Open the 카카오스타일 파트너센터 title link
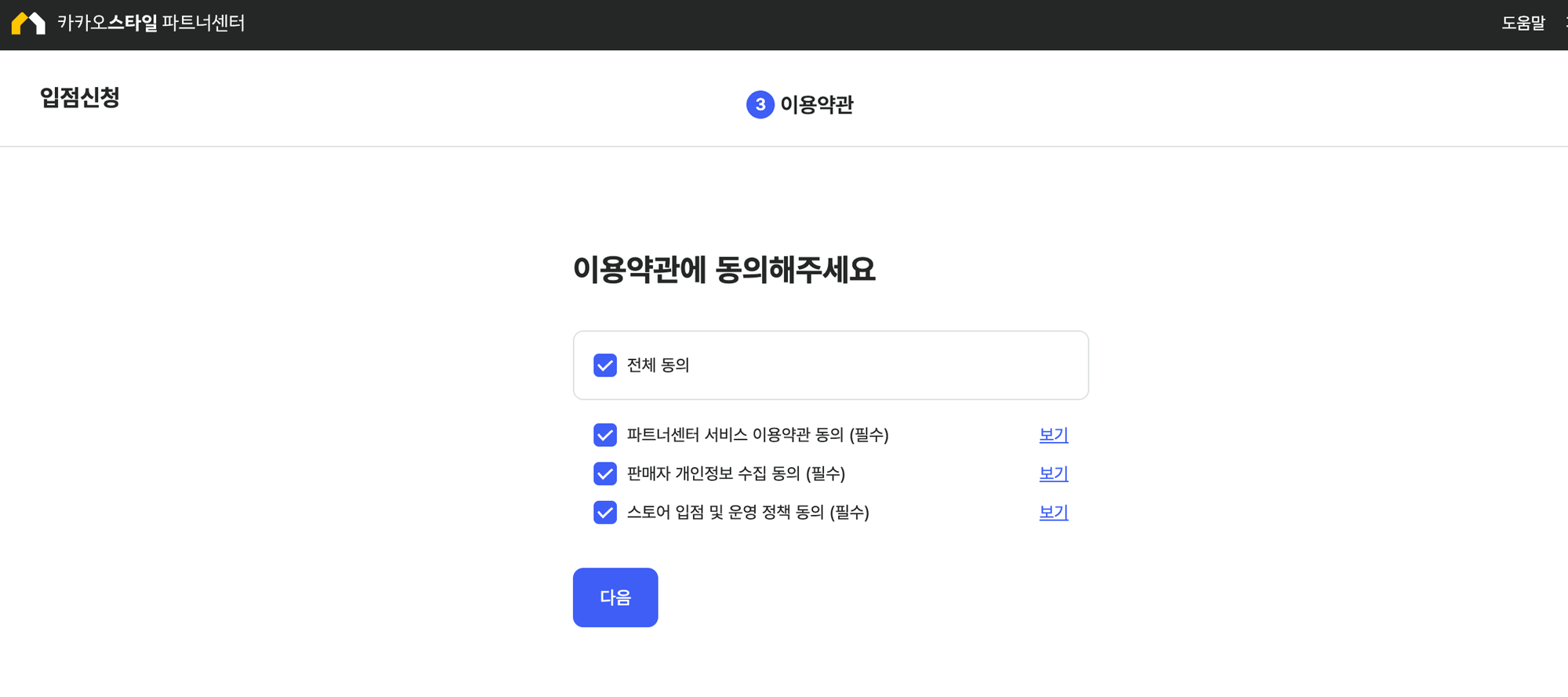 (x=151, y=24)
